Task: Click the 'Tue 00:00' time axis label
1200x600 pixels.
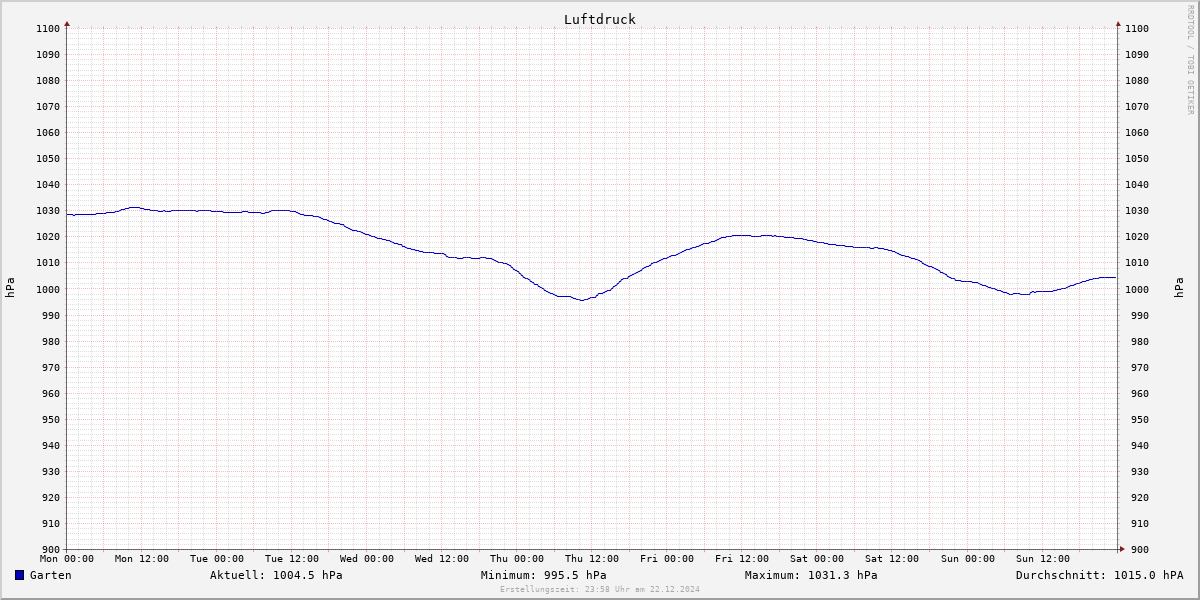Action: click(x=217, y=559)
